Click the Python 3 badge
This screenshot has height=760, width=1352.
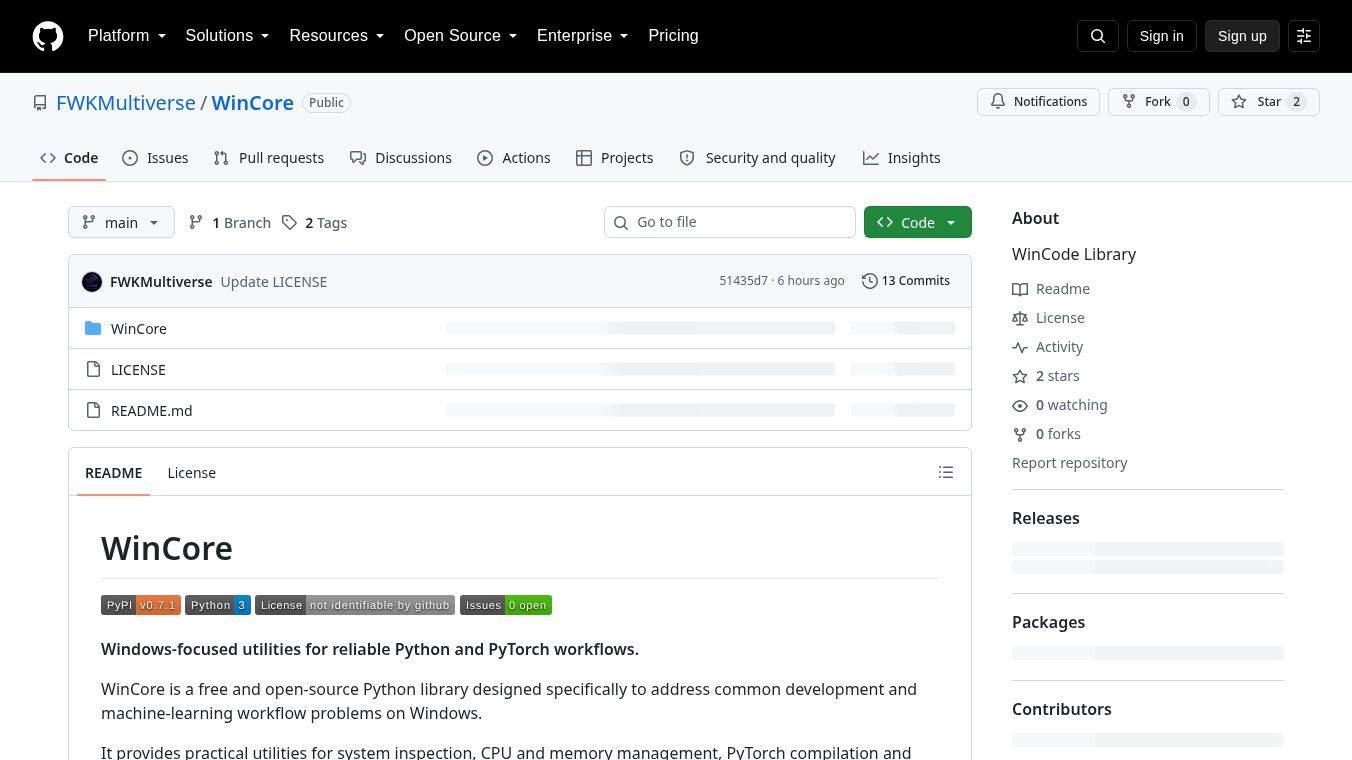[x=218, y=605]
